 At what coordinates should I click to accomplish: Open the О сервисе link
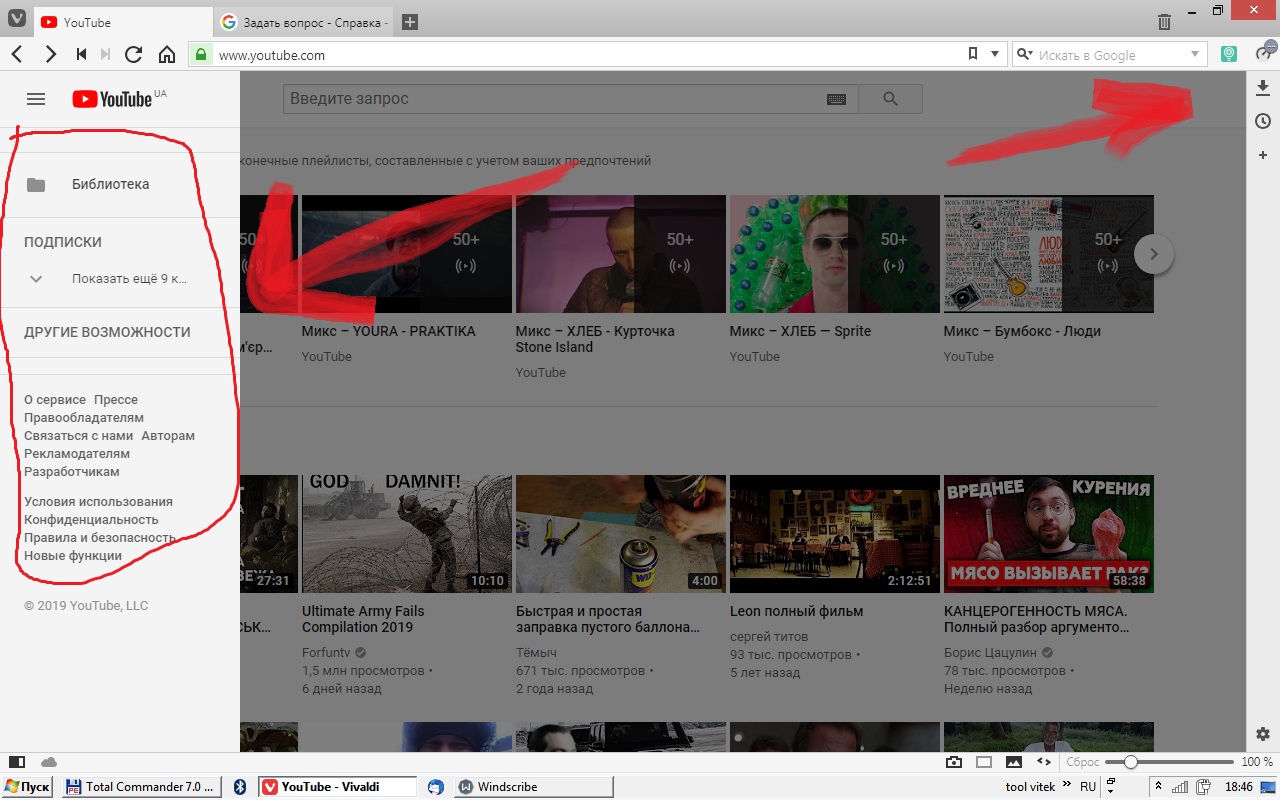click(x=55, y=400)
